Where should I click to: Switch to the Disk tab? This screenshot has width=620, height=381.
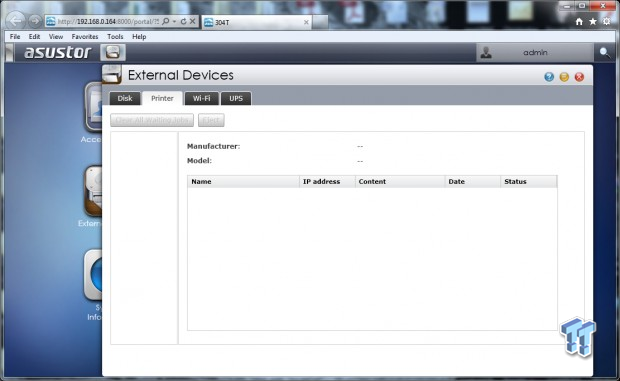125,98
